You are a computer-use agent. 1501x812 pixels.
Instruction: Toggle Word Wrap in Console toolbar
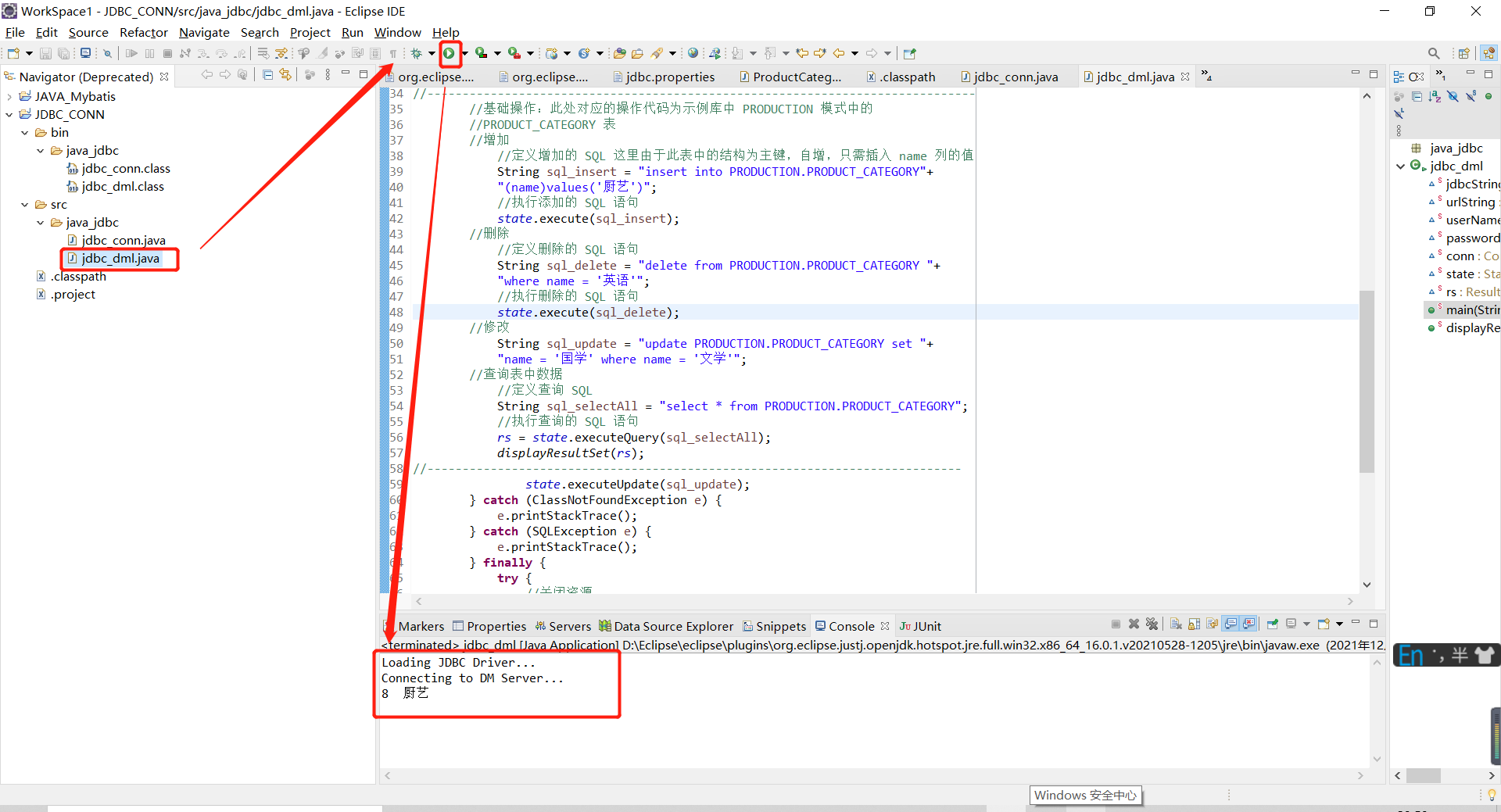click(x=1212, y=624)
